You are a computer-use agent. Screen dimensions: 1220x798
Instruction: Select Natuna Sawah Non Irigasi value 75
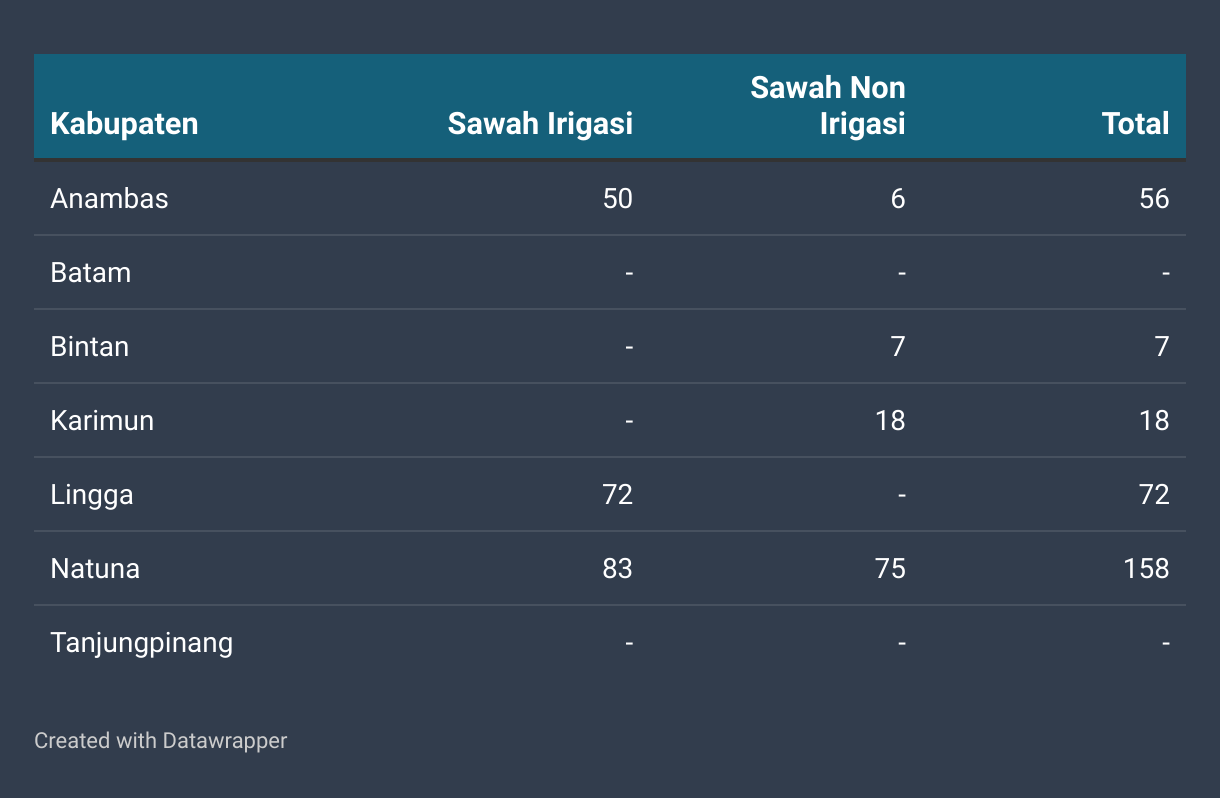(890, 569)
